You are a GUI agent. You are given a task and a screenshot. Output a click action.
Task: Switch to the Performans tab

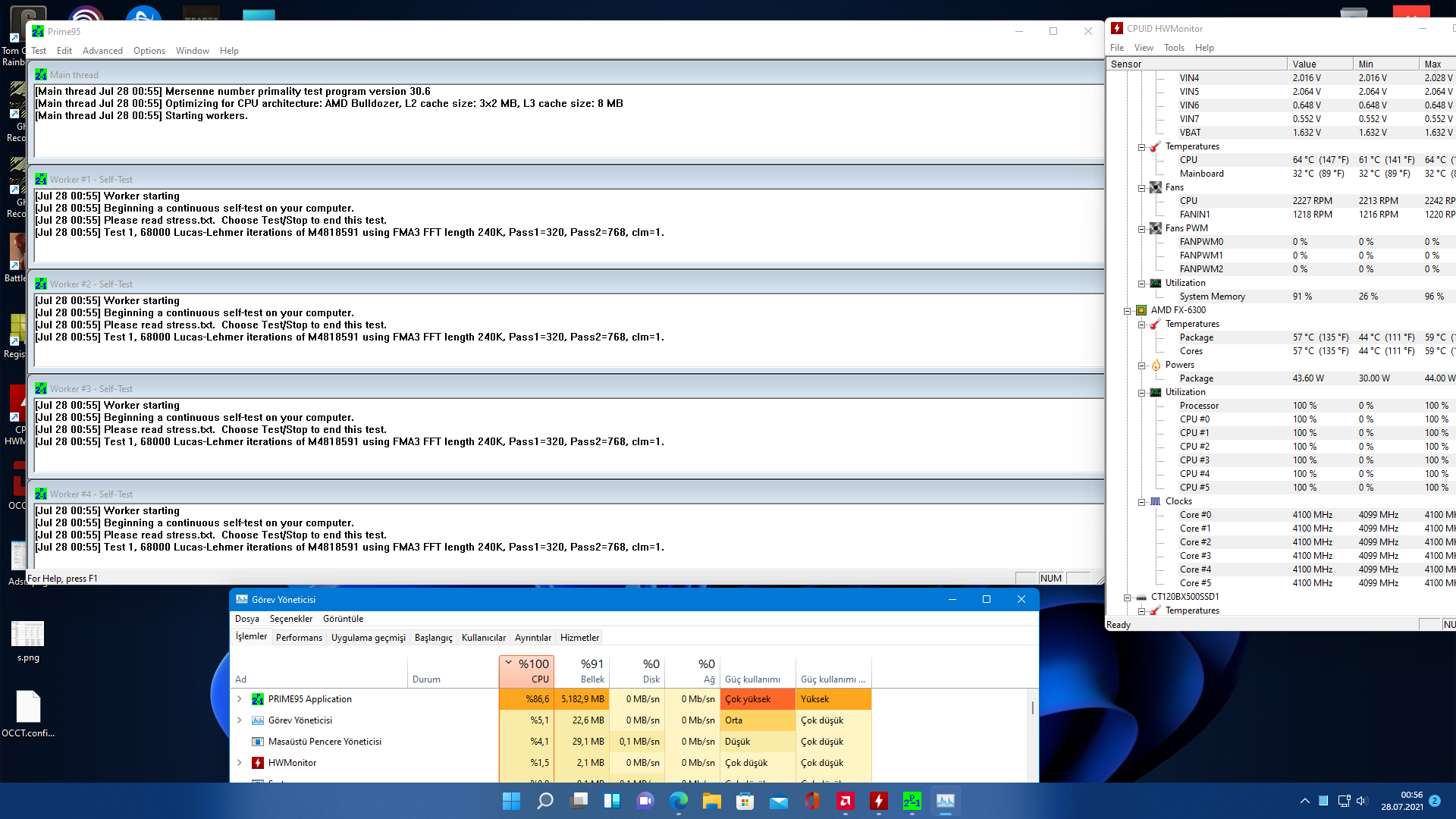(x=299, y=638)
